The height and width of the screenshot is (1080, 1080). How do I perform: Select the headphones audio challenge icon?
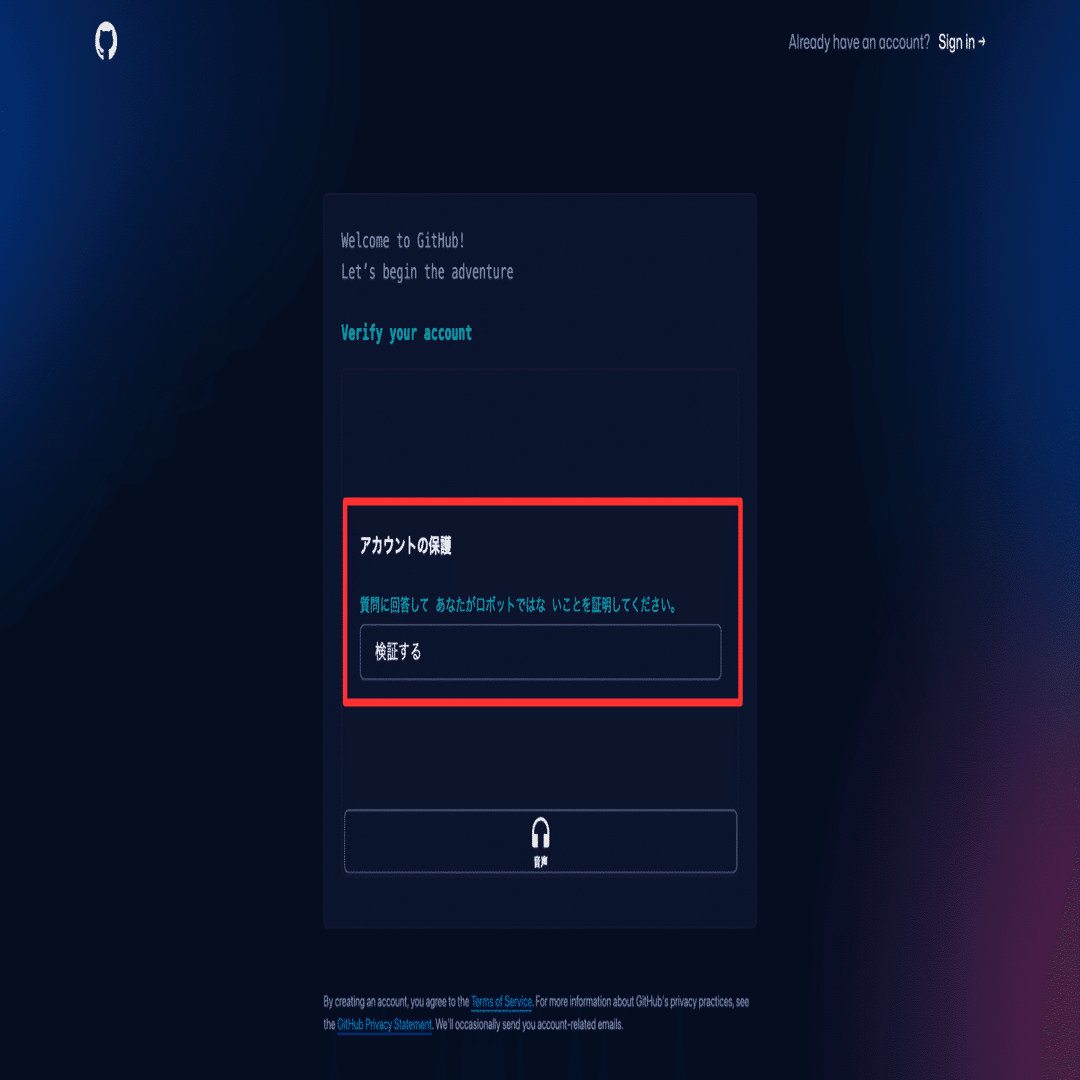[x=540, y=832]
